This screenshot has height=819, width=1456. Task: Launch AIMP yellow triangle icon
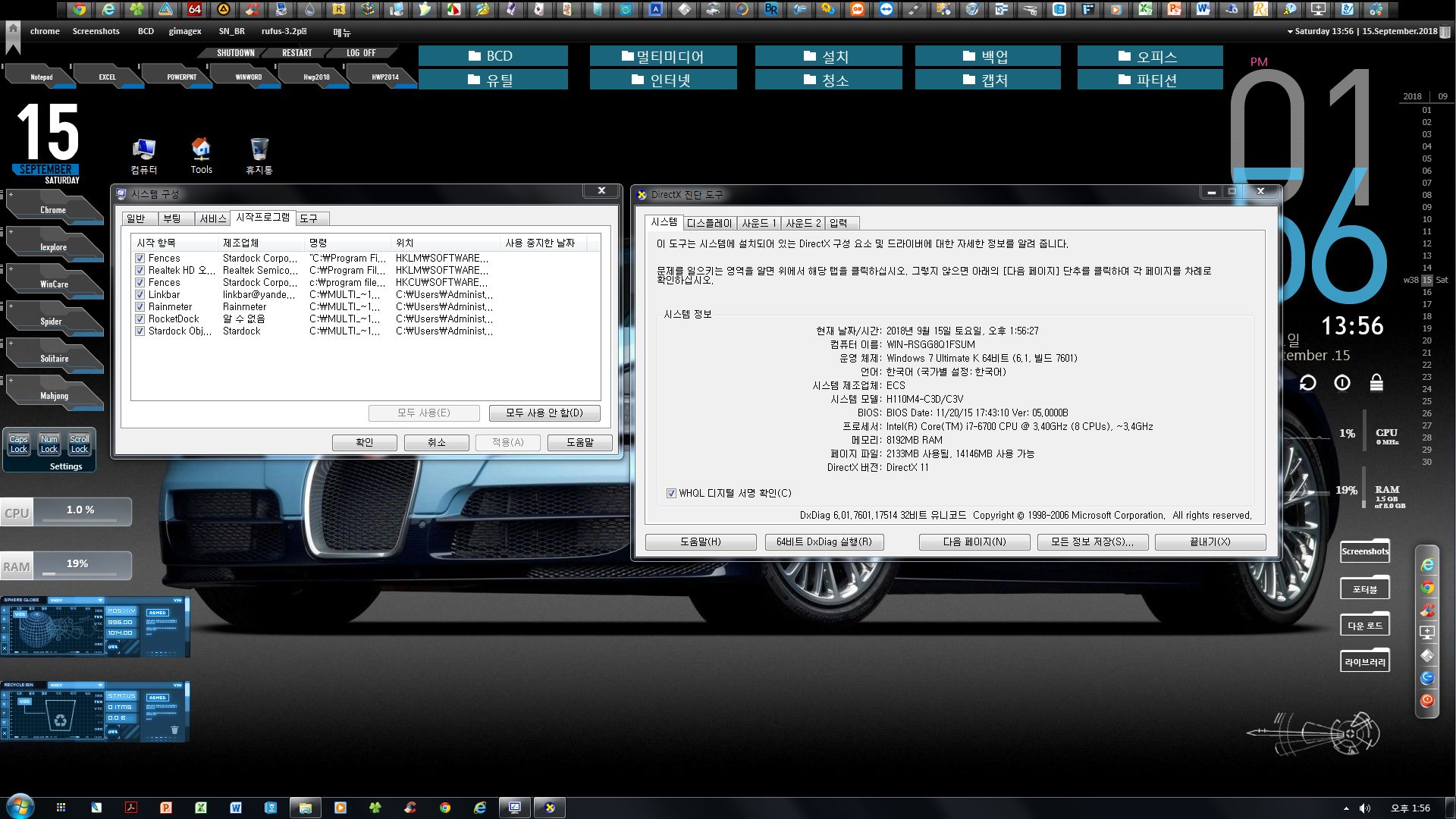pyautogui.click(x=224, y=10)
